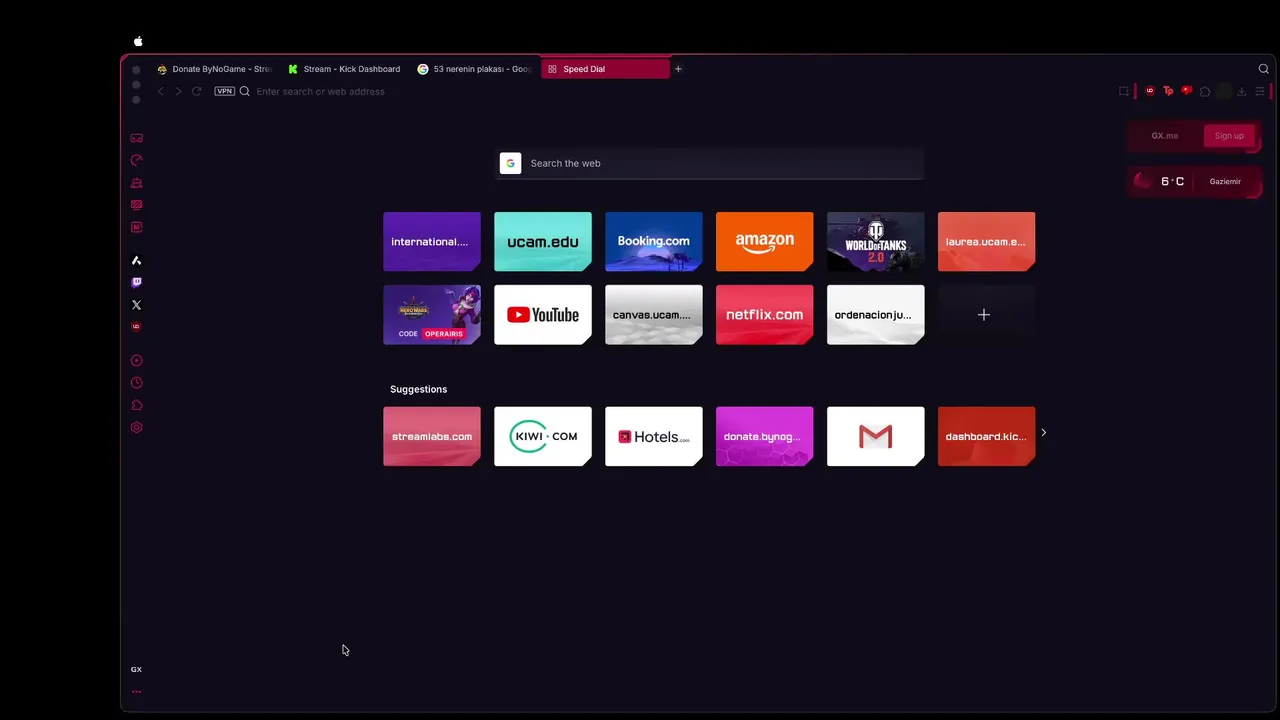
Task: Show next suggestions with right chevron
Action: [1043, 433]
